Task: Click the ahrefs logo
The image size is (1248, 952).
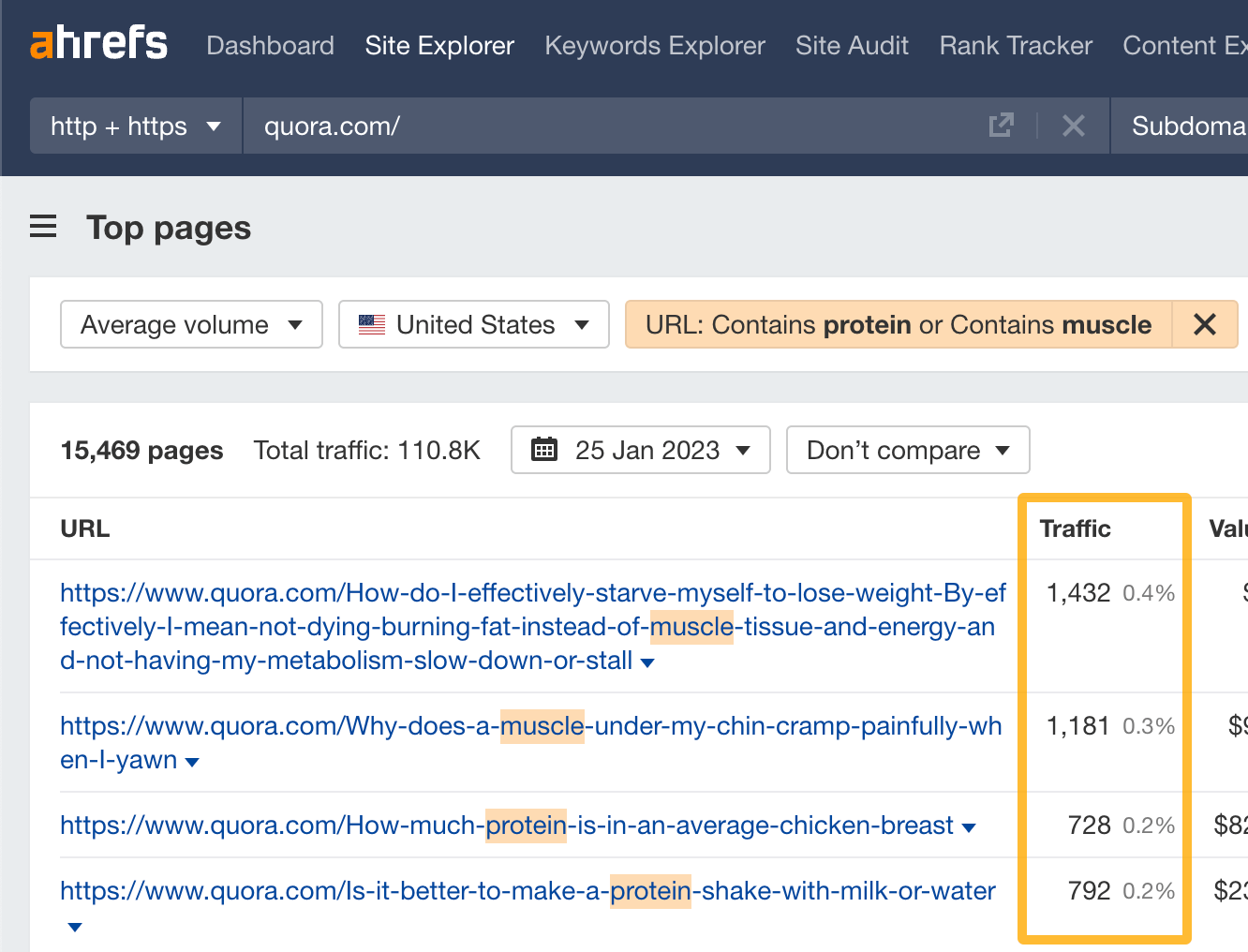Action: [98, 42]
